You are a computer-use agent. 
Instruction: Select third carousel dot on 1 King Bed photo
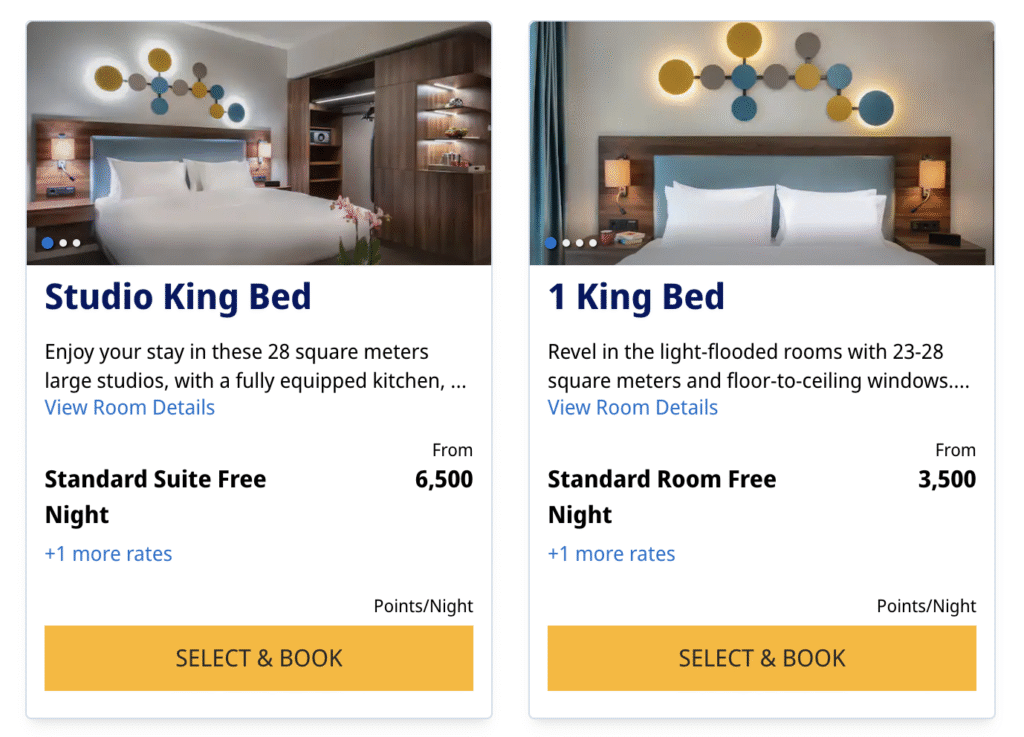[579, 242]
